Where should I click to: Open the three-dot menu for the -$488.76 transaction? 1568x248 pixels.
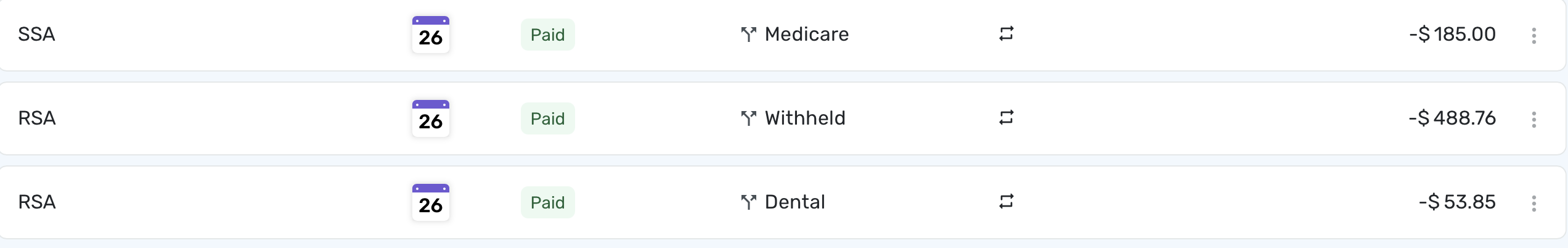tap(1533, 120)
